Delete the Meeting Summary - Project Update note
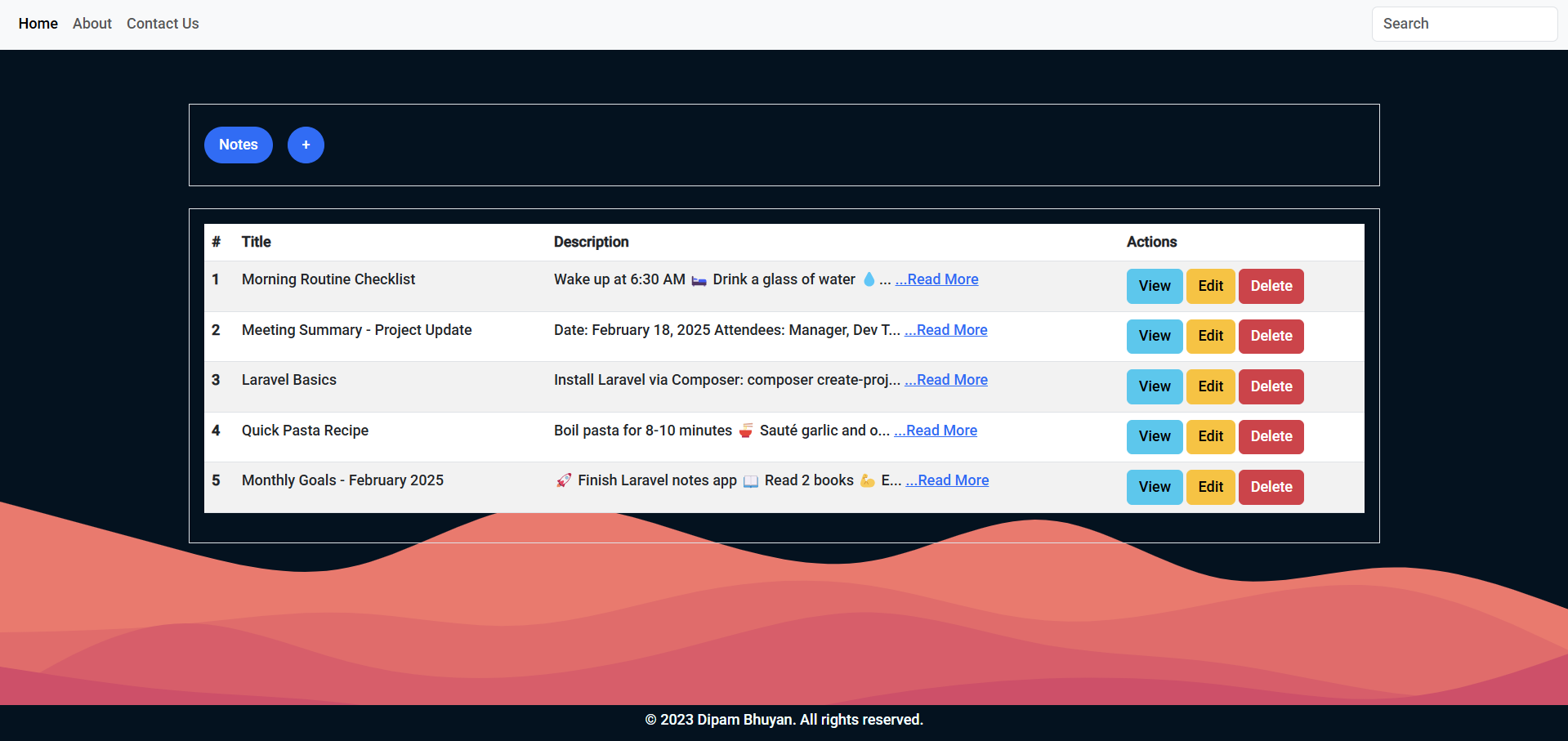This screenshot has height=741, width=1568. (1271, 336)
